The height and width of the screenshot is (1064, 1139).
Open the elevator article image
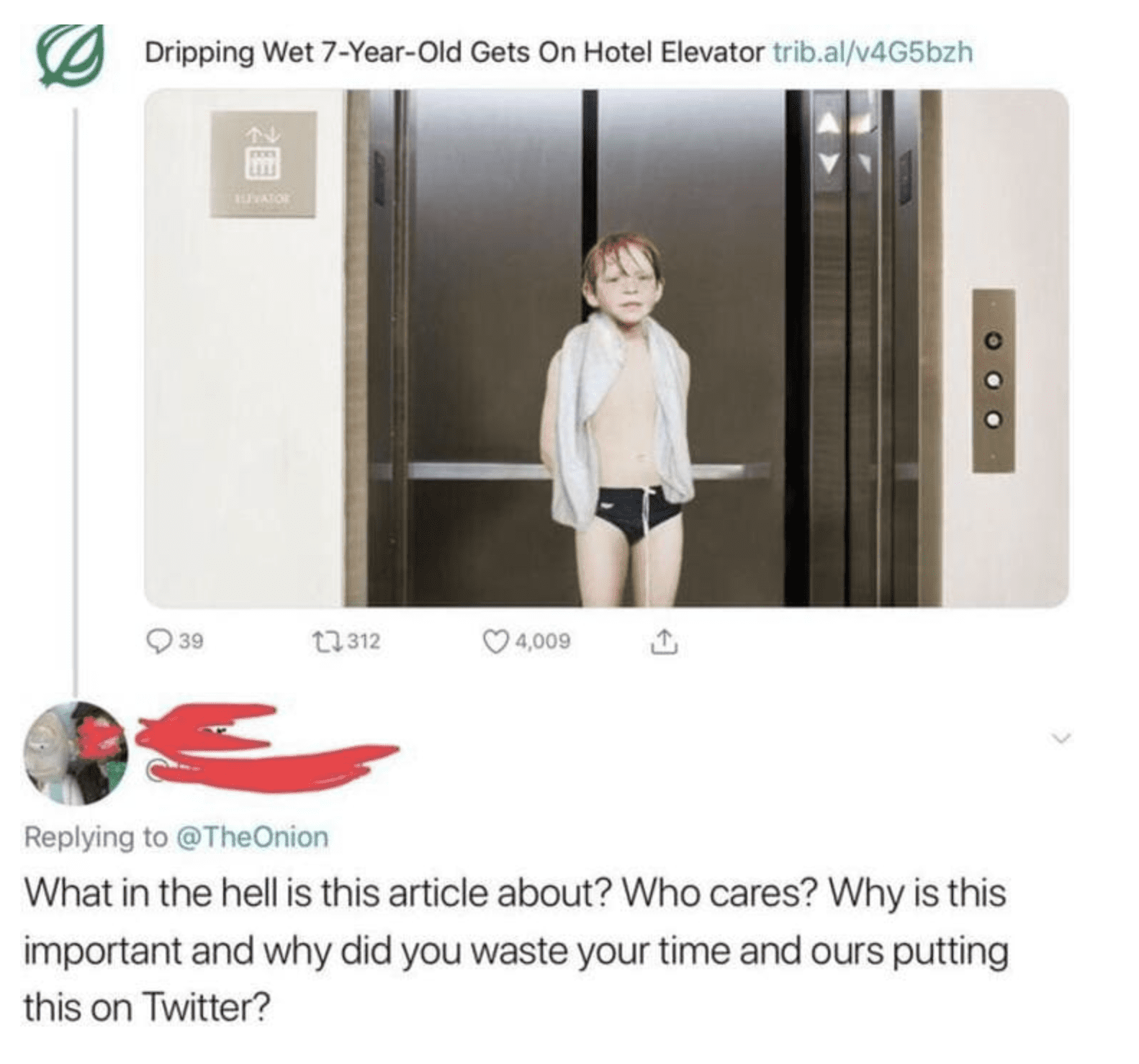click(x=606, y=348)
